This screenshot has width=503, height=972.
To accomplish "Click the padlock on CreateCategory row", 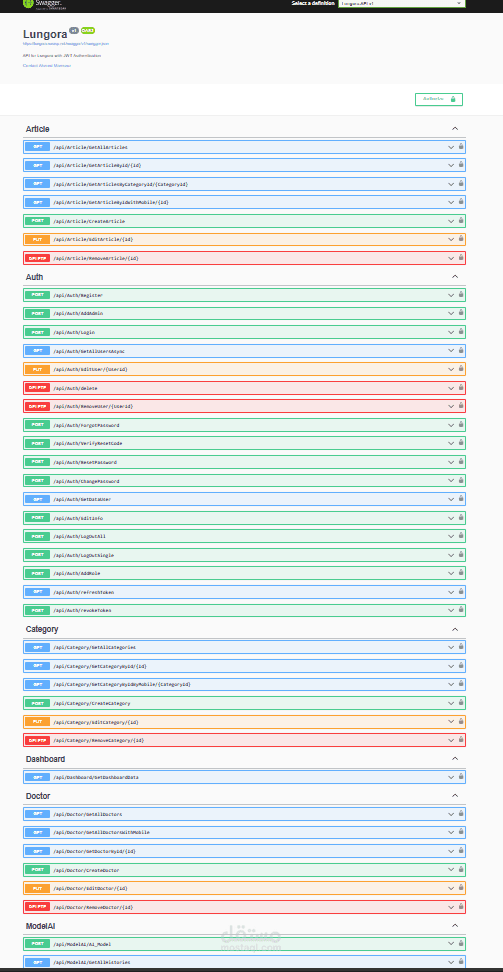I will tap(461, 703).
